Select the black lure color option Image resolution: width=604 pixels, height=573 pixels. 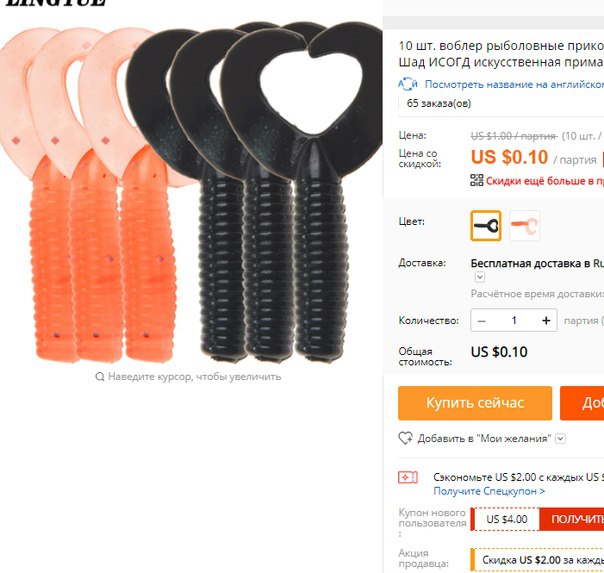pos(486,226)
